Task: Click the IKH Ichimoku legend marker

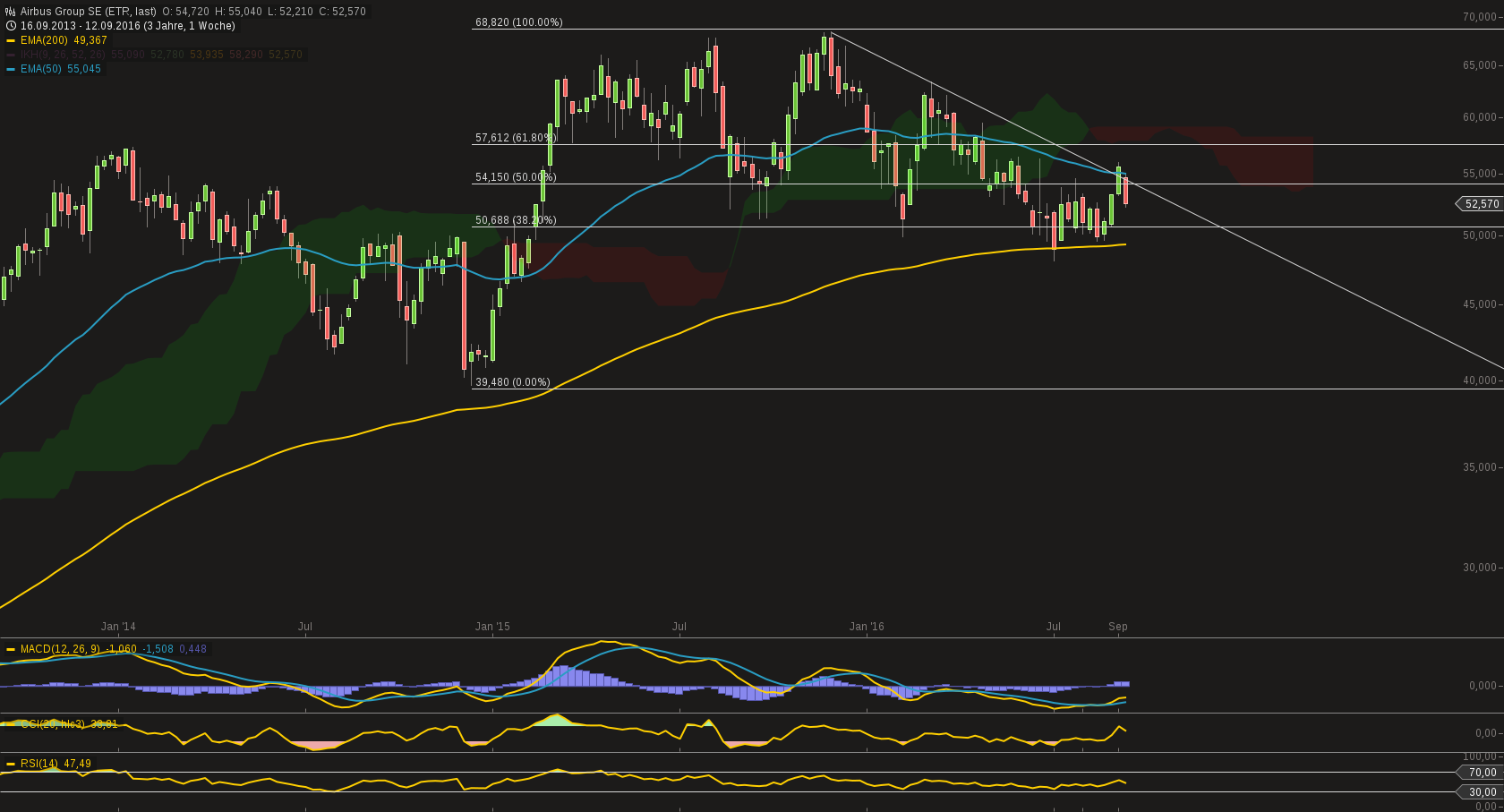Action: (9, 55)
